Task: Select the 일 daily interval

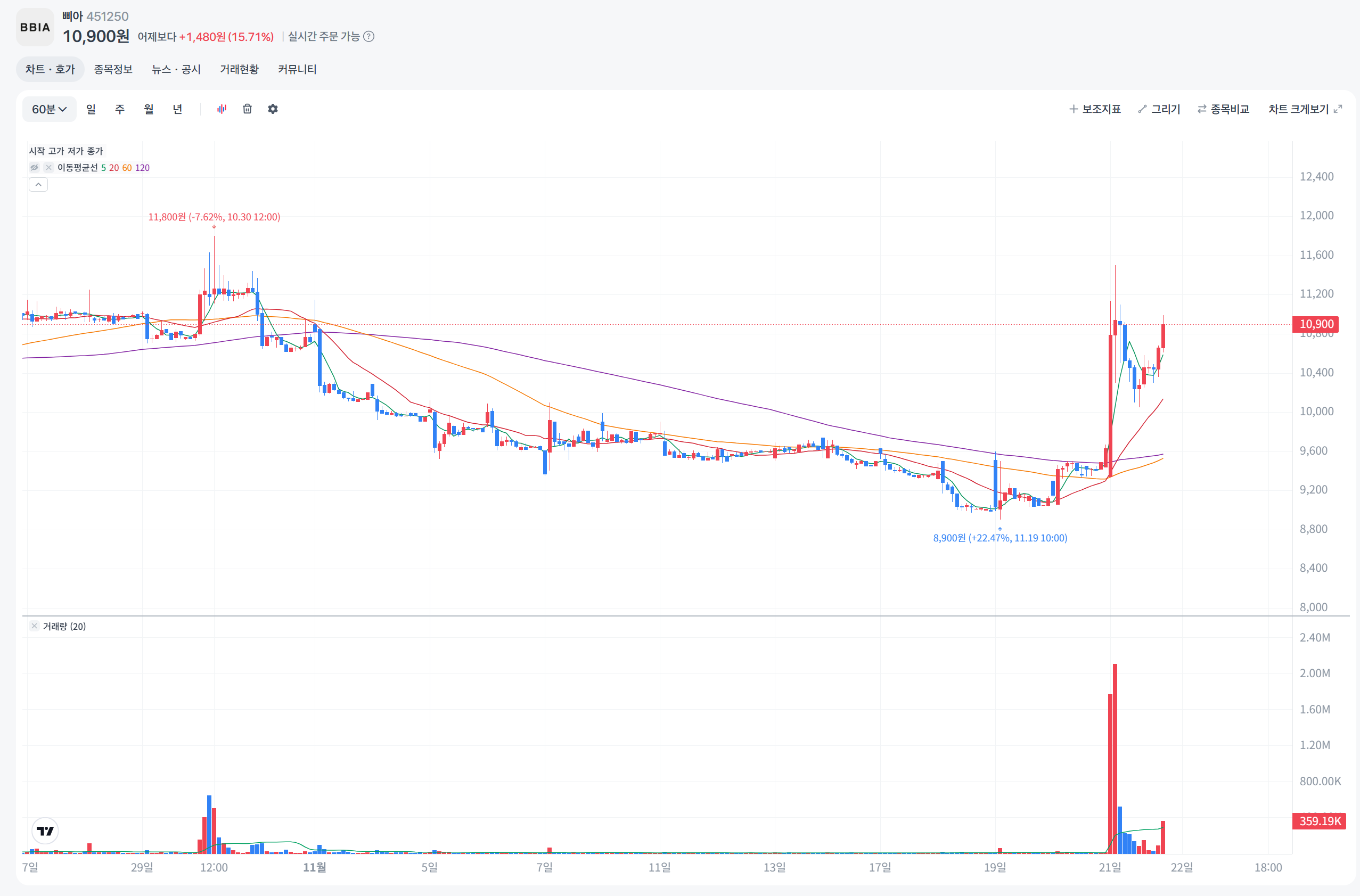Action: tap(91, 109)
